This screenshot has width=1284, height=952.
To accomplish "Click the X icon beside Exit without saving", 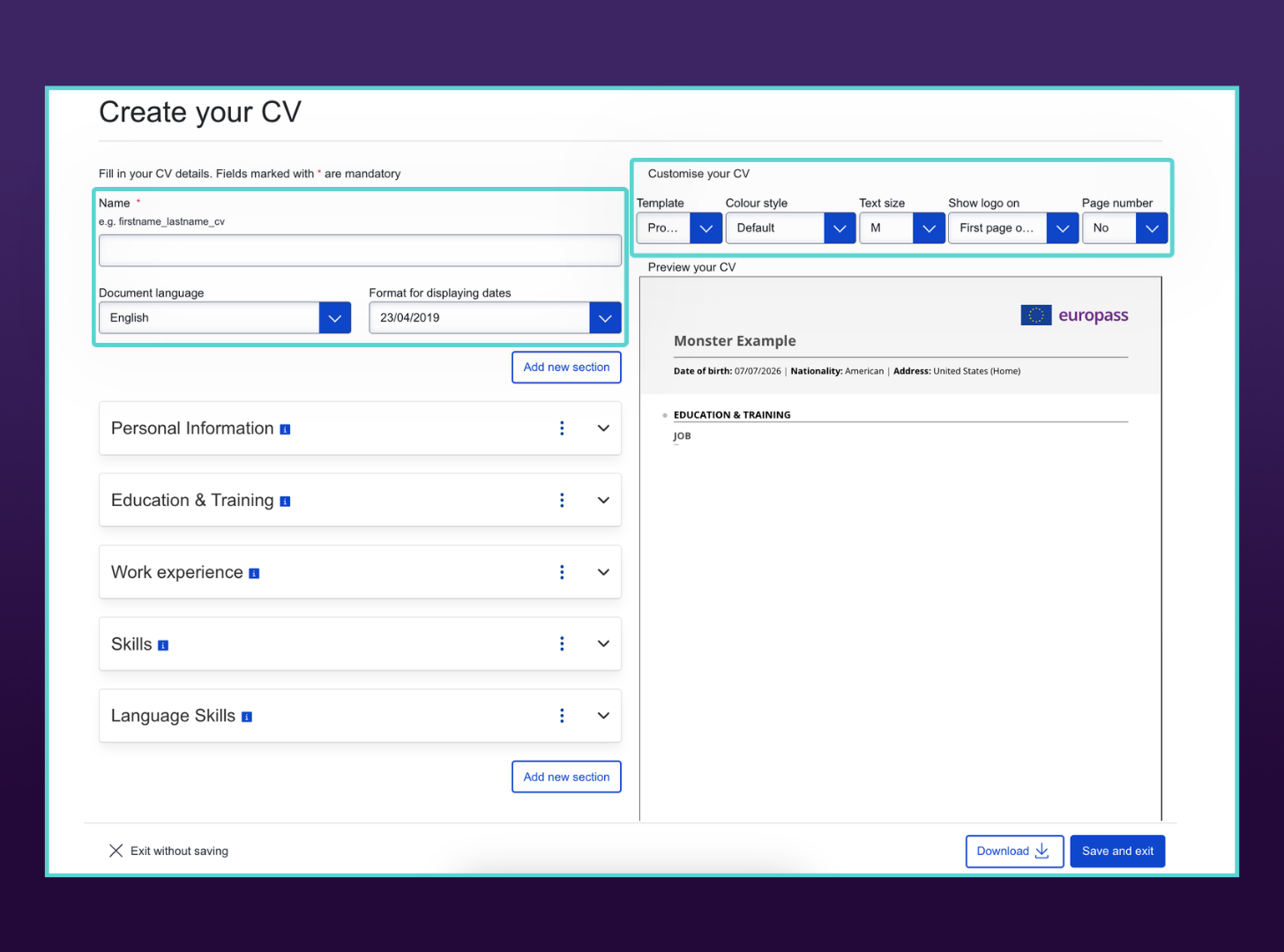I will (x=116, y=851).
